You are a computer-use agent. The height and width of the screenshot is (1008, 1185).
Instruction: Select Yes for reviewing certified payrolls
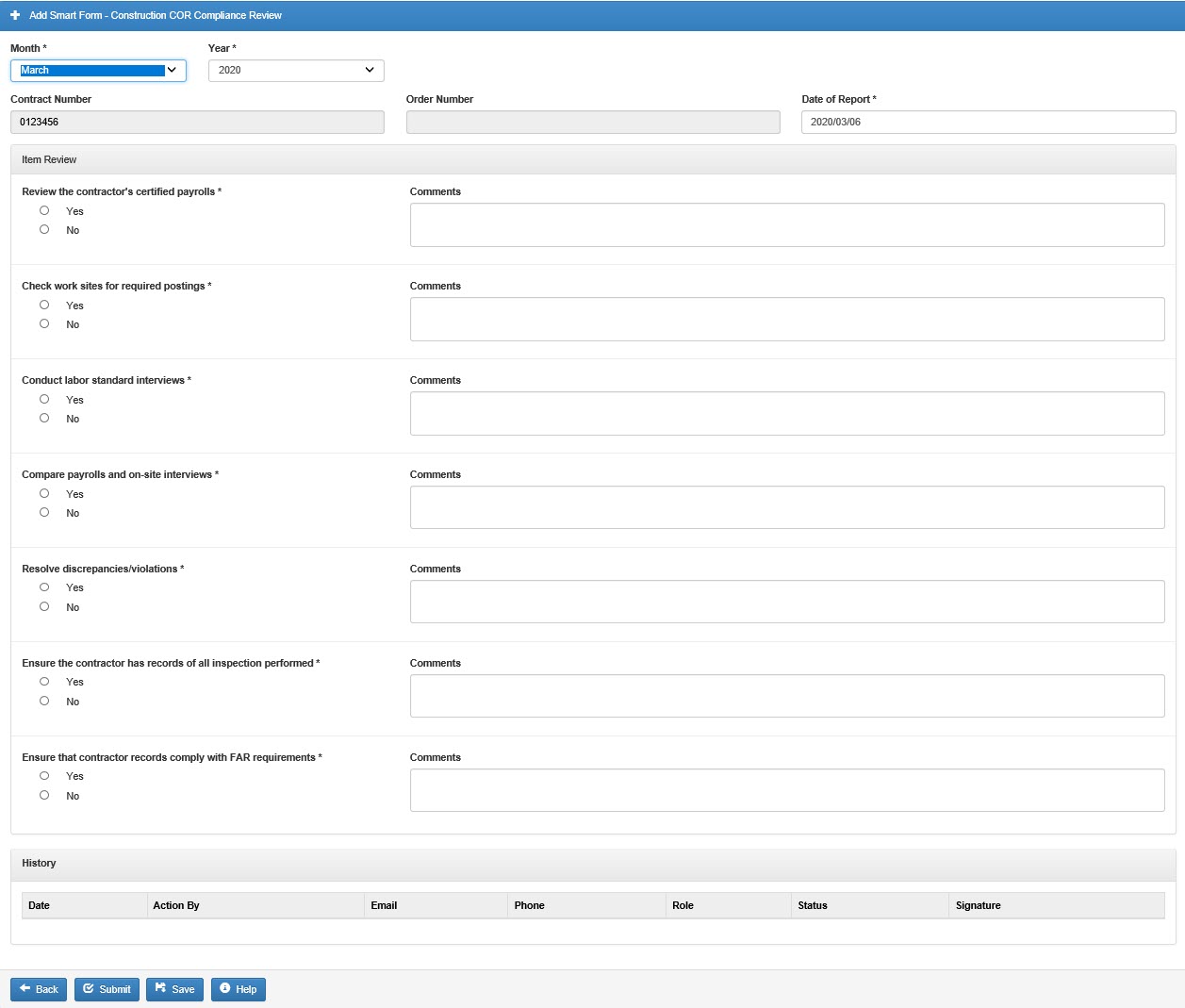click(x=44, y=210)
